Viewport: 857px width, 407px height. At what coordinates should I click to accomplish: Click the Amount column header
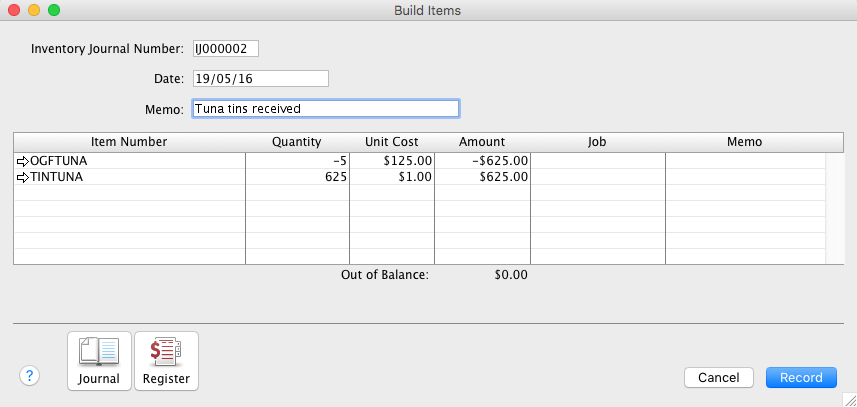click(482, 142)
